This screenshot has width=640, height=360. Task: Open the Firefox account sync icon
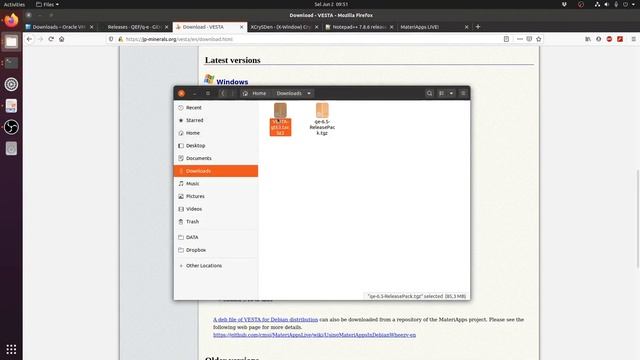point(598,39)
